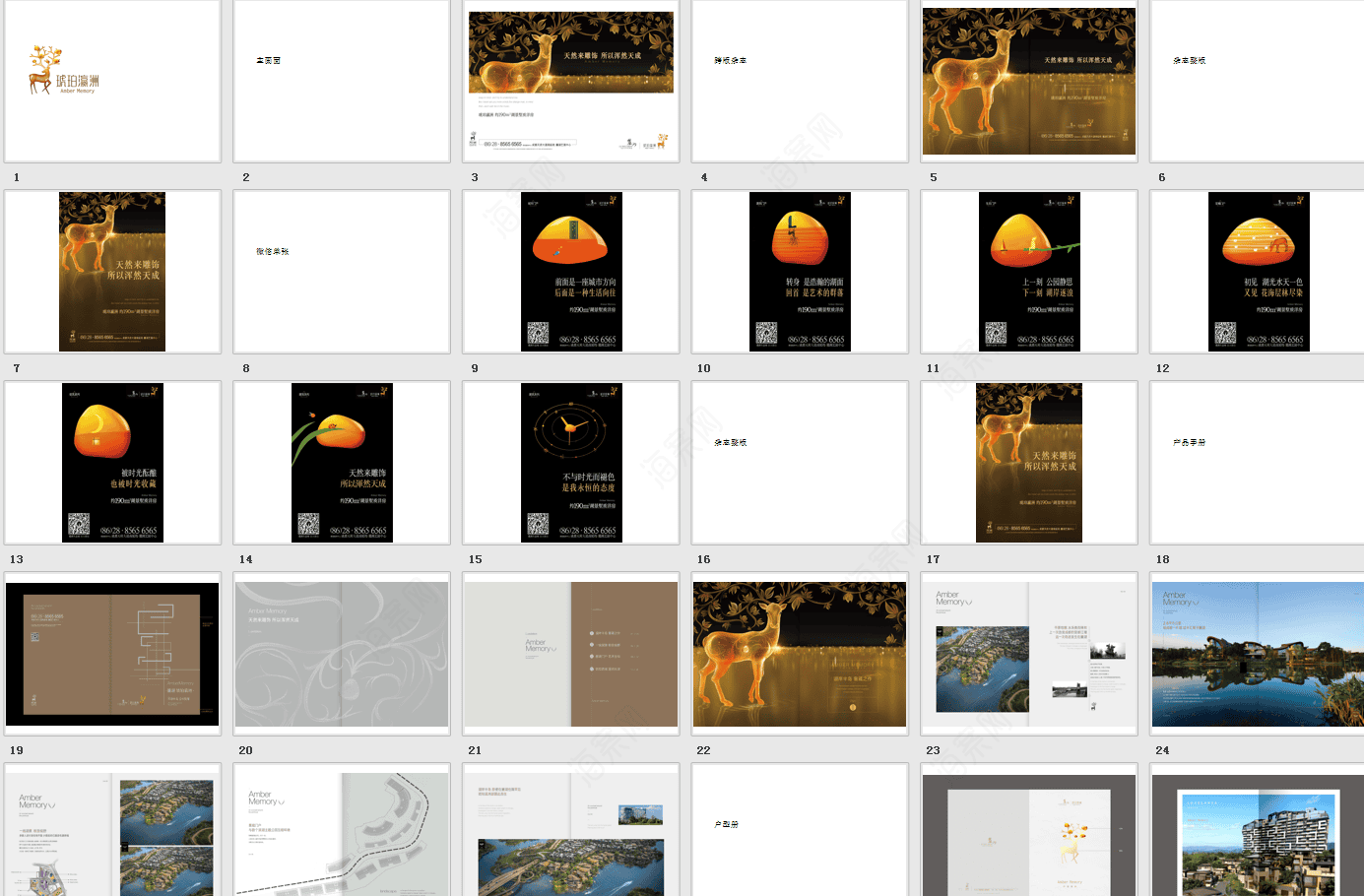Select the mostly blank slide 2 thumbnail
1364x896 pixels.
[342, 81]
